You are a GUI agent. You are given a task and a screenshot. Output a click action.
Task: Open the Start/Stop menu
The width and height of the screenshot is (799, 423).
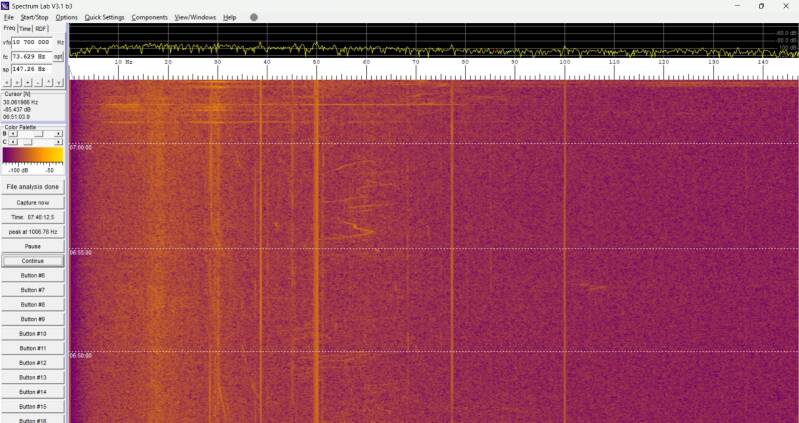(34, 17)
